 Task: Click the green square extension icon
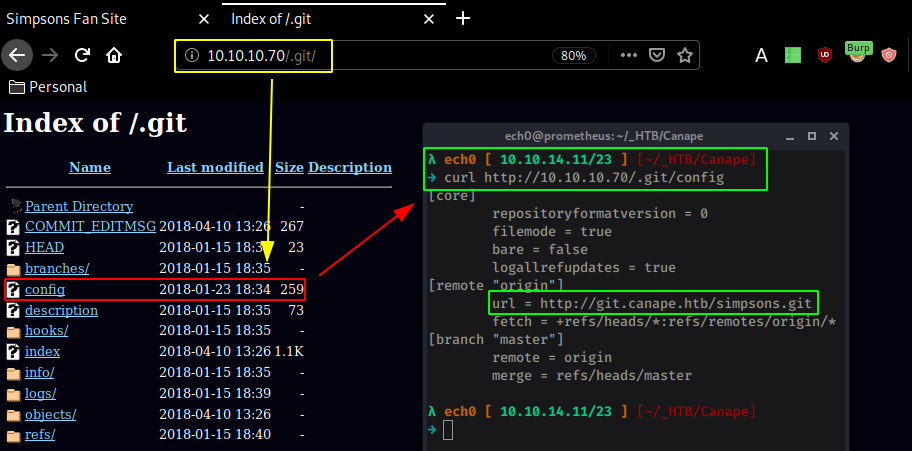pos(793,55)
